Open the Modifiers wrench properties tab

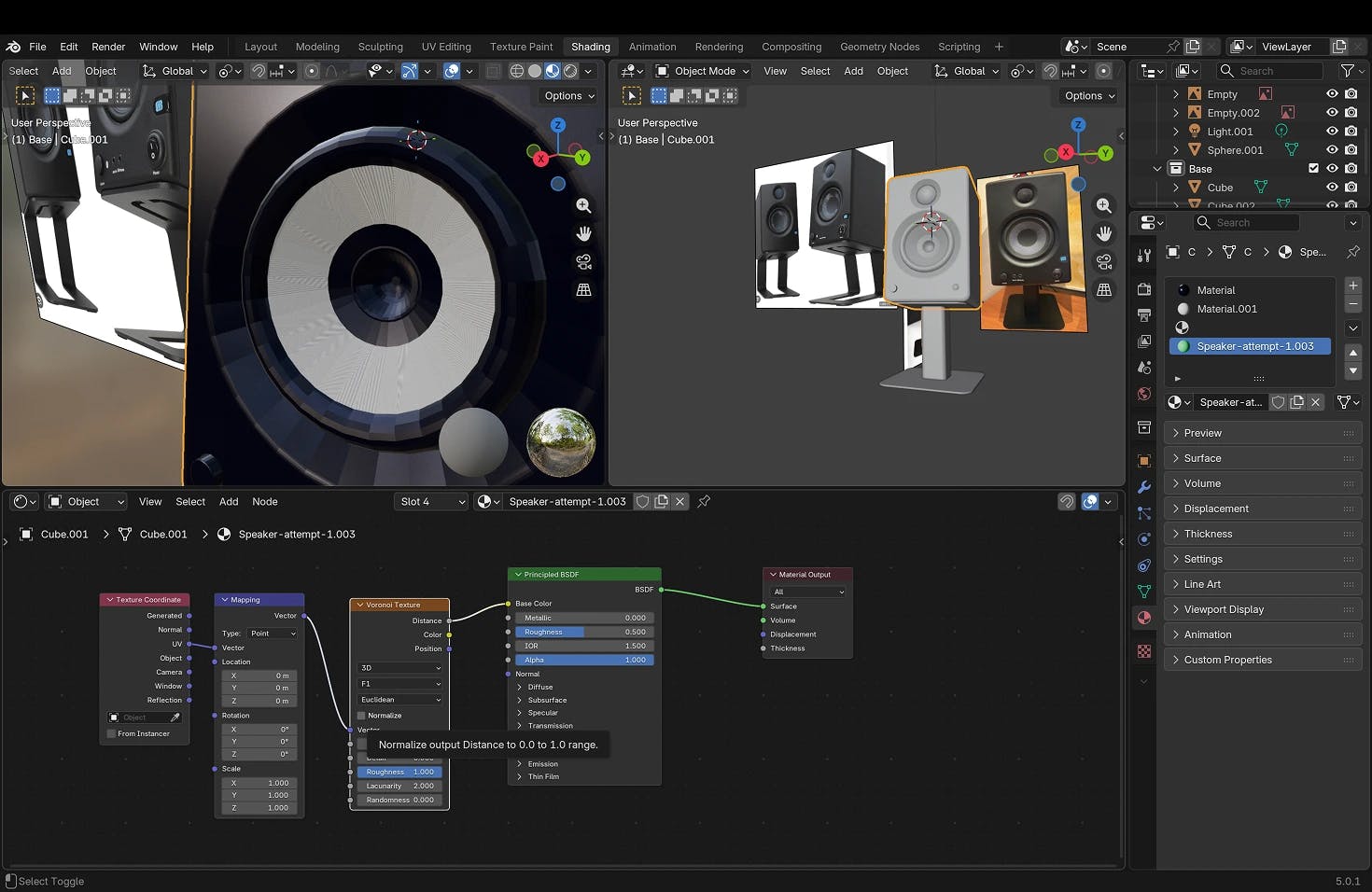[1144, 487]
